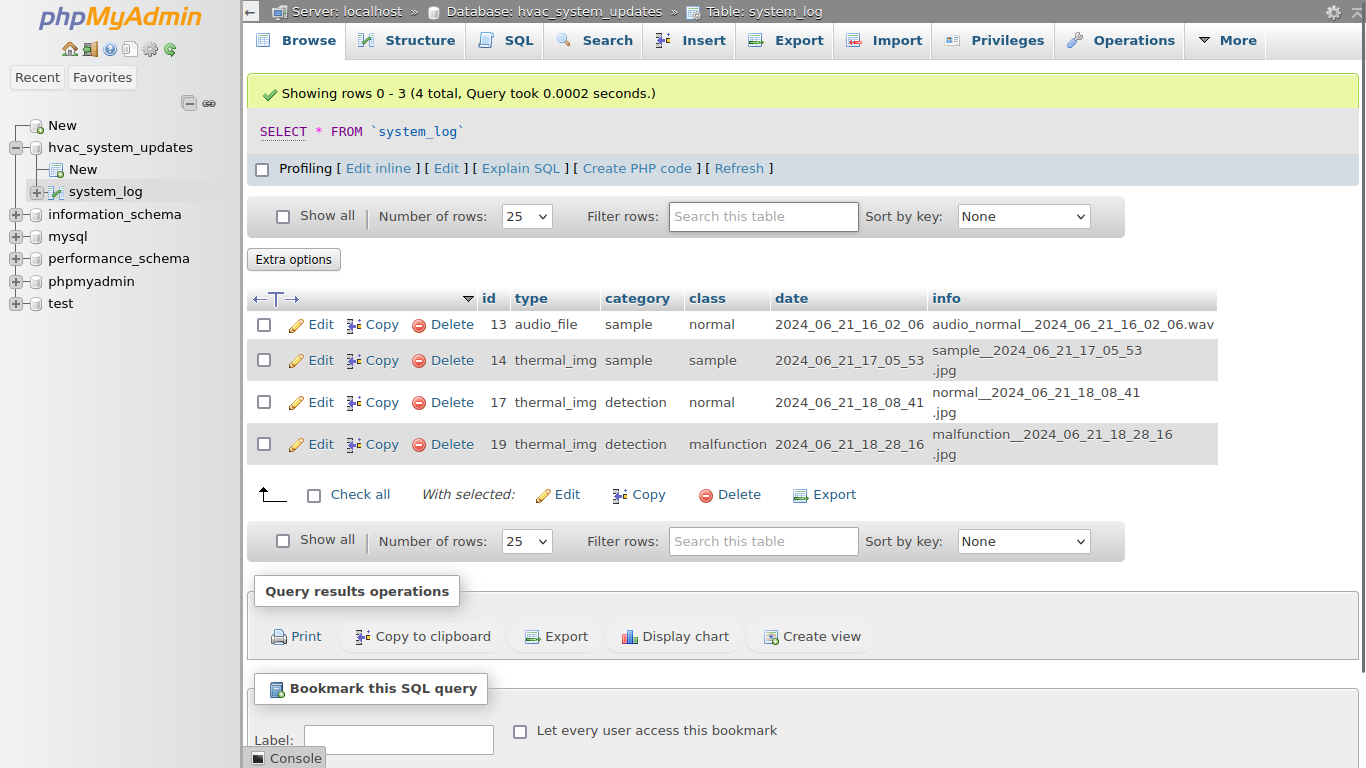Select checkbox for row id 13
The image size is (1366, 768).
pyautogui.click(x=264, y=325)
